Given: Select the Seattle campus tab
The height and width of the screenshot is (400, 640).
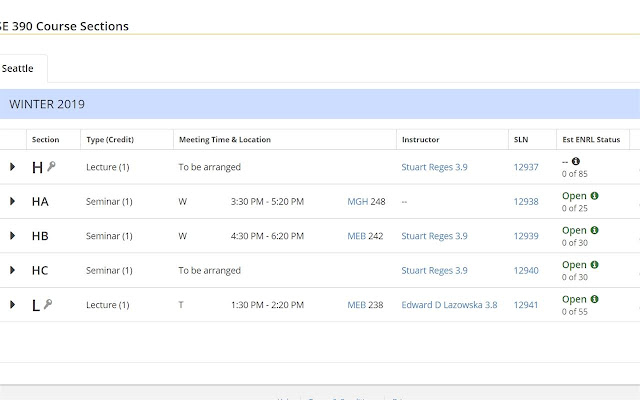Looking at the screenshot, I should point(18,68).
